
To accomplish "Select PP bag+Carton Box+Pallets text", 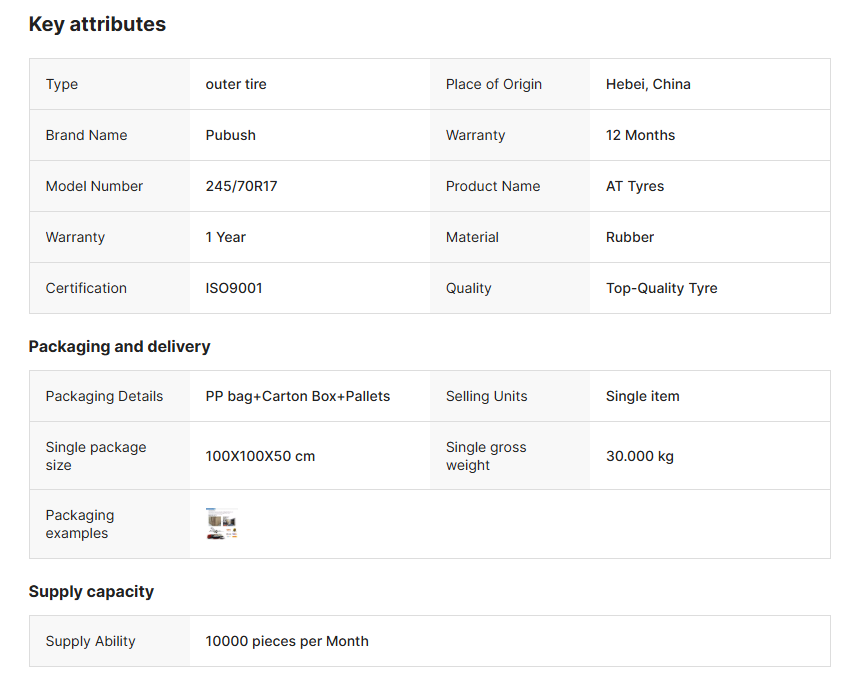I will (297, 396).
